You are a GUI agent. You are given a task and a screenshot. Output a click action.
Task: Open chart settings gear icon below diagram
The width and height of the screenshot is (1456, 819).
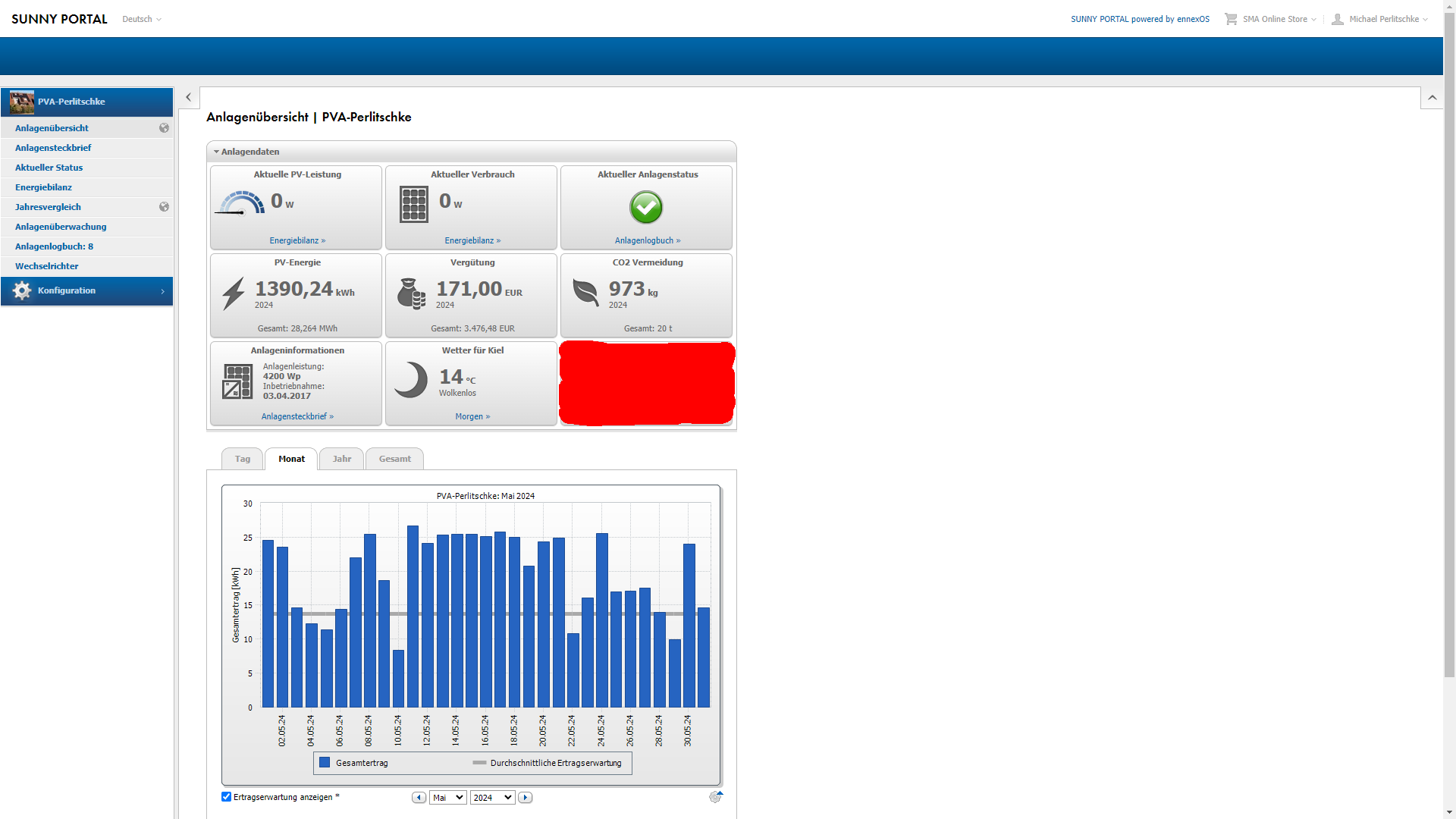(715, 797)
